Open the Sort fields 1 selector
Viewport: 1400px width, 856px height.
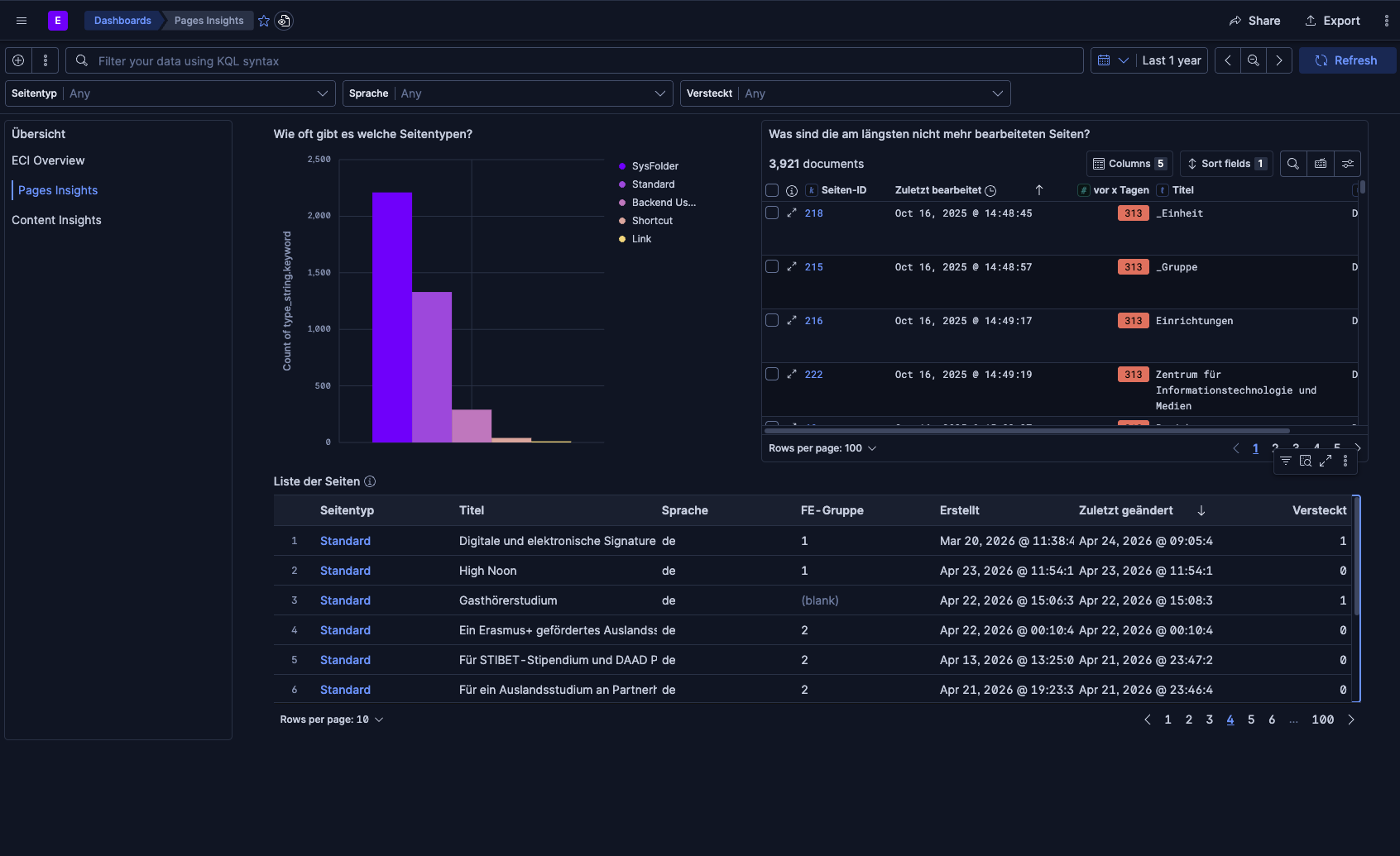coord(1227,164)
